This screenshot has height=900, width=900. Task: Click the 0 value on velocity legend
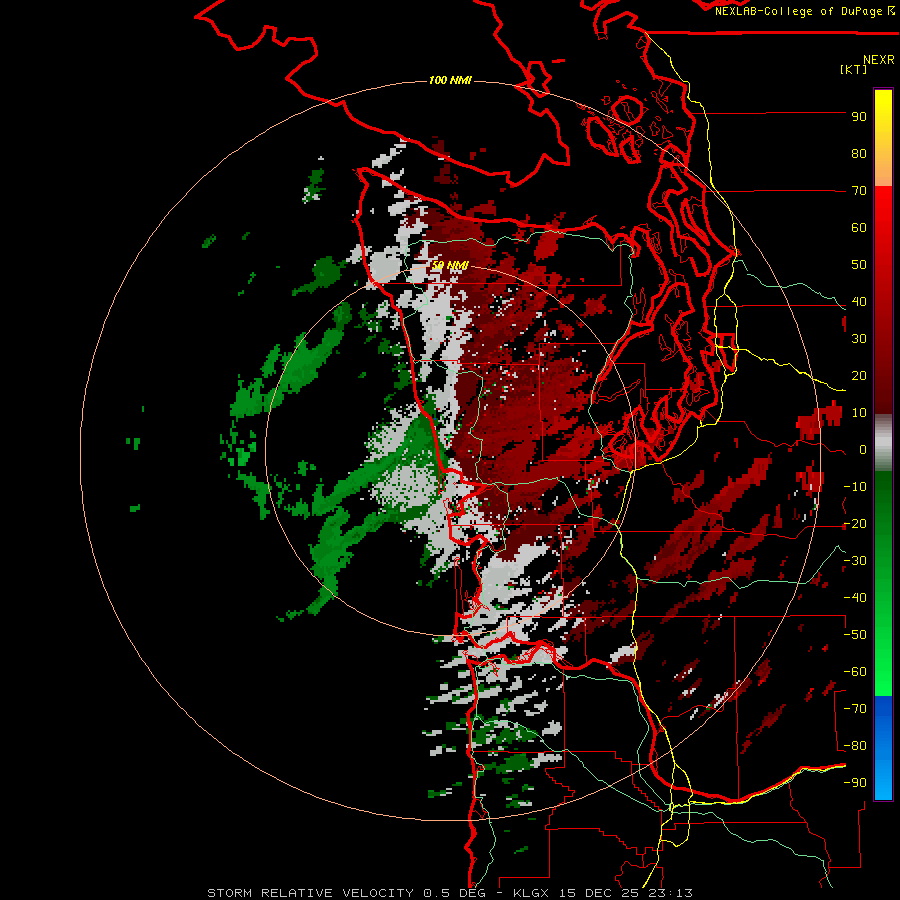863,450
